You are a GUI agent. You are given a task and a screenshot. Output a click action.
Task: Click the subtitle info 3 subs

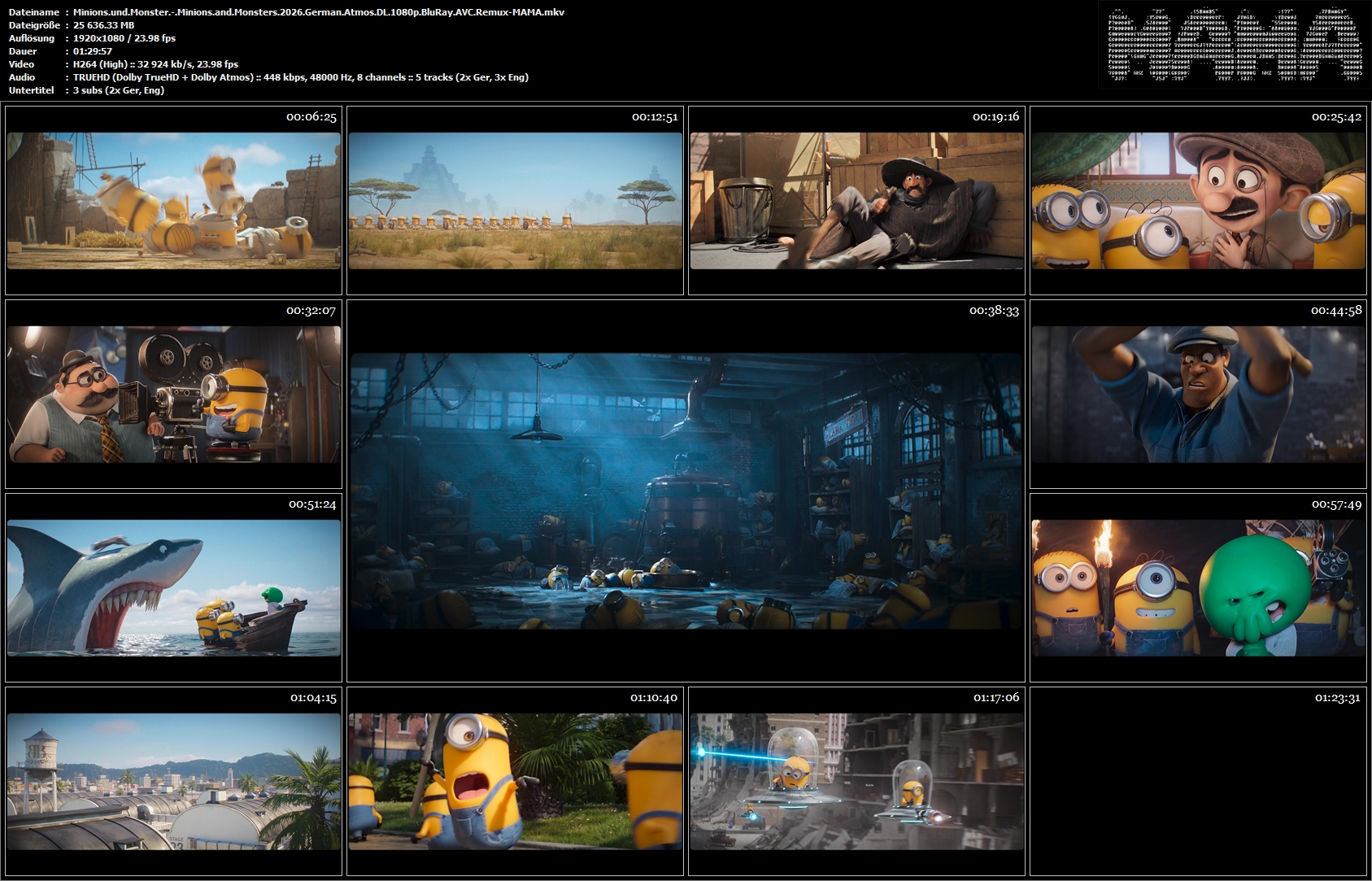tap(119, 90)
